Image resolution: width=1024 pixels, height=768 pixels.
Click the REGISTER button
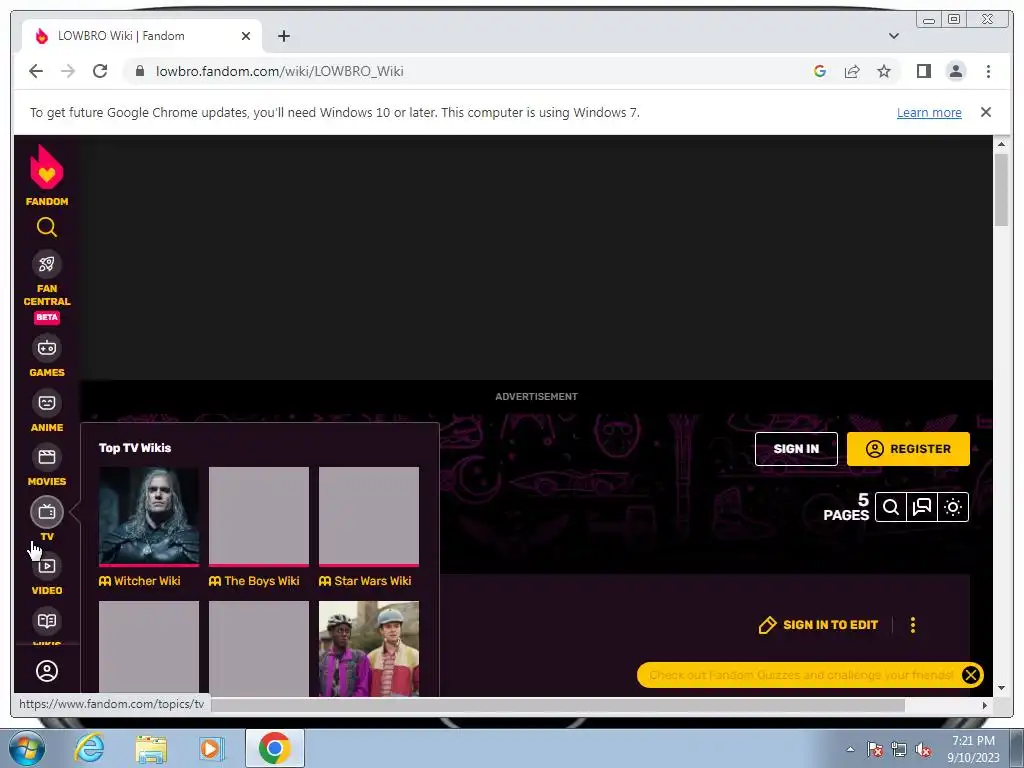coord(908,449)
